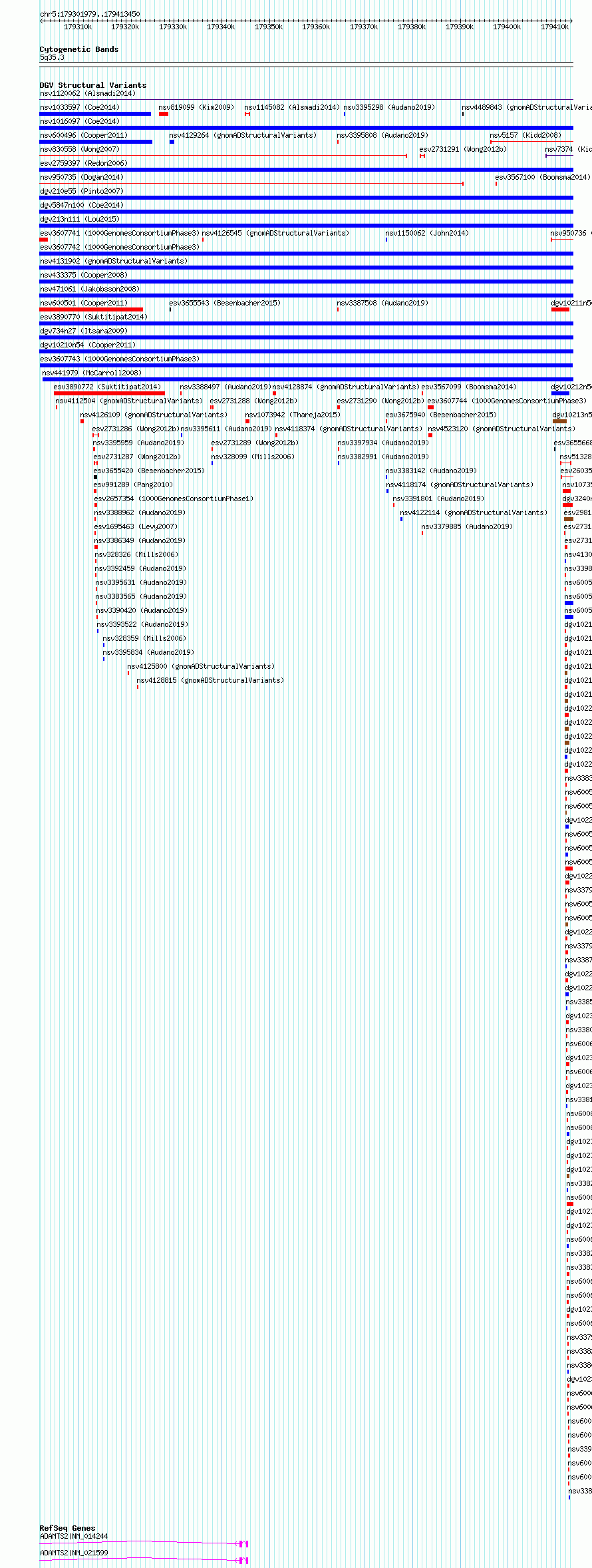Open gene ADAMTS2|NM_014244 label

(74, 1537)
